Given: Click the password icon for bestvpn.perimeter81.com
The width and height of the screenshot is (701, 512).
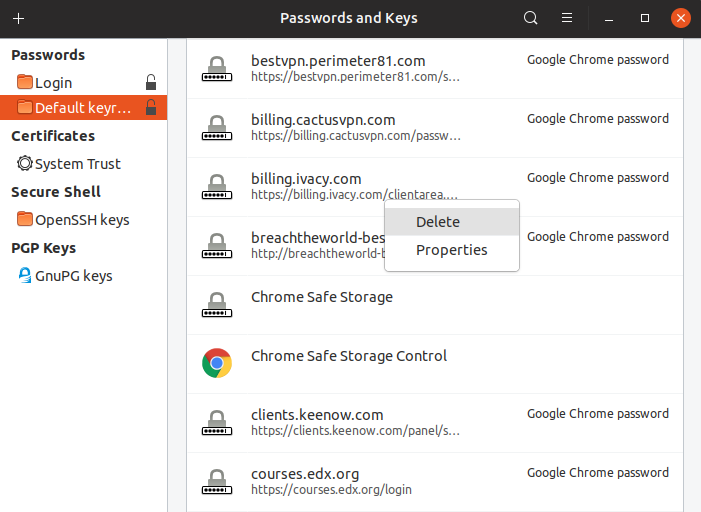Looking at the screenshot, I should [217, 69].
